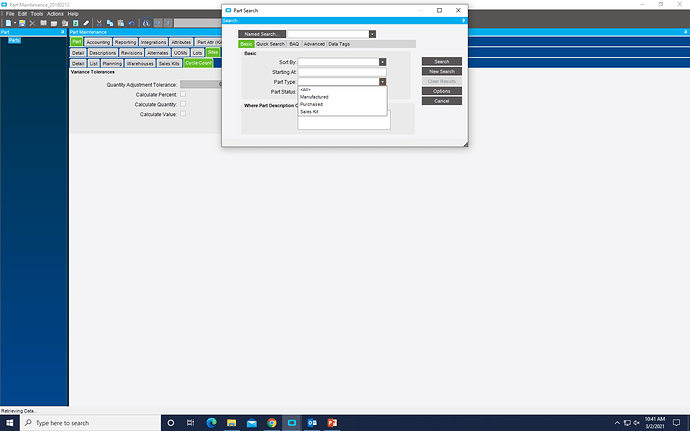This screenshot has height=431, width=690.
Task: Open the File menu
Action: tap(10, 14)
